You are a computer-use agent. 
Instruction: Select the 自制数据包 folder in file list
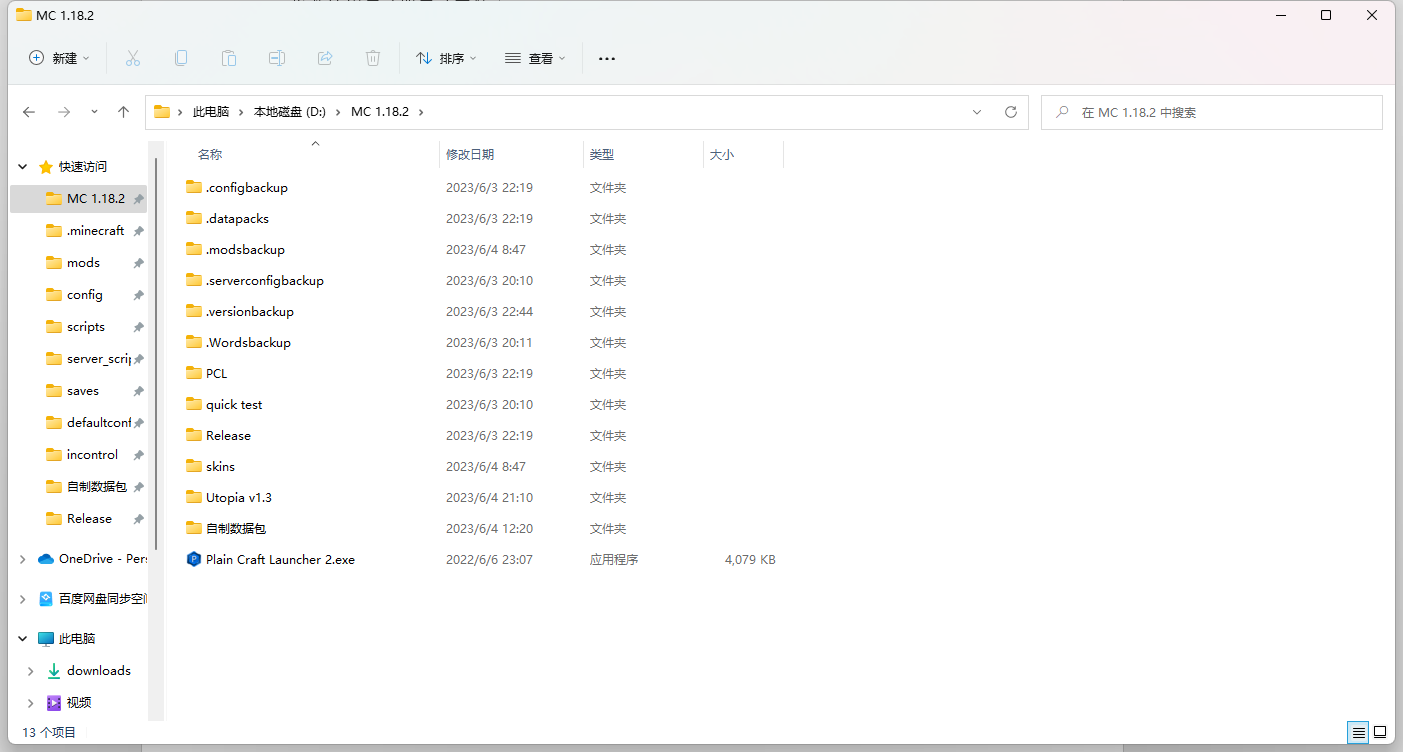pos(236,528)
